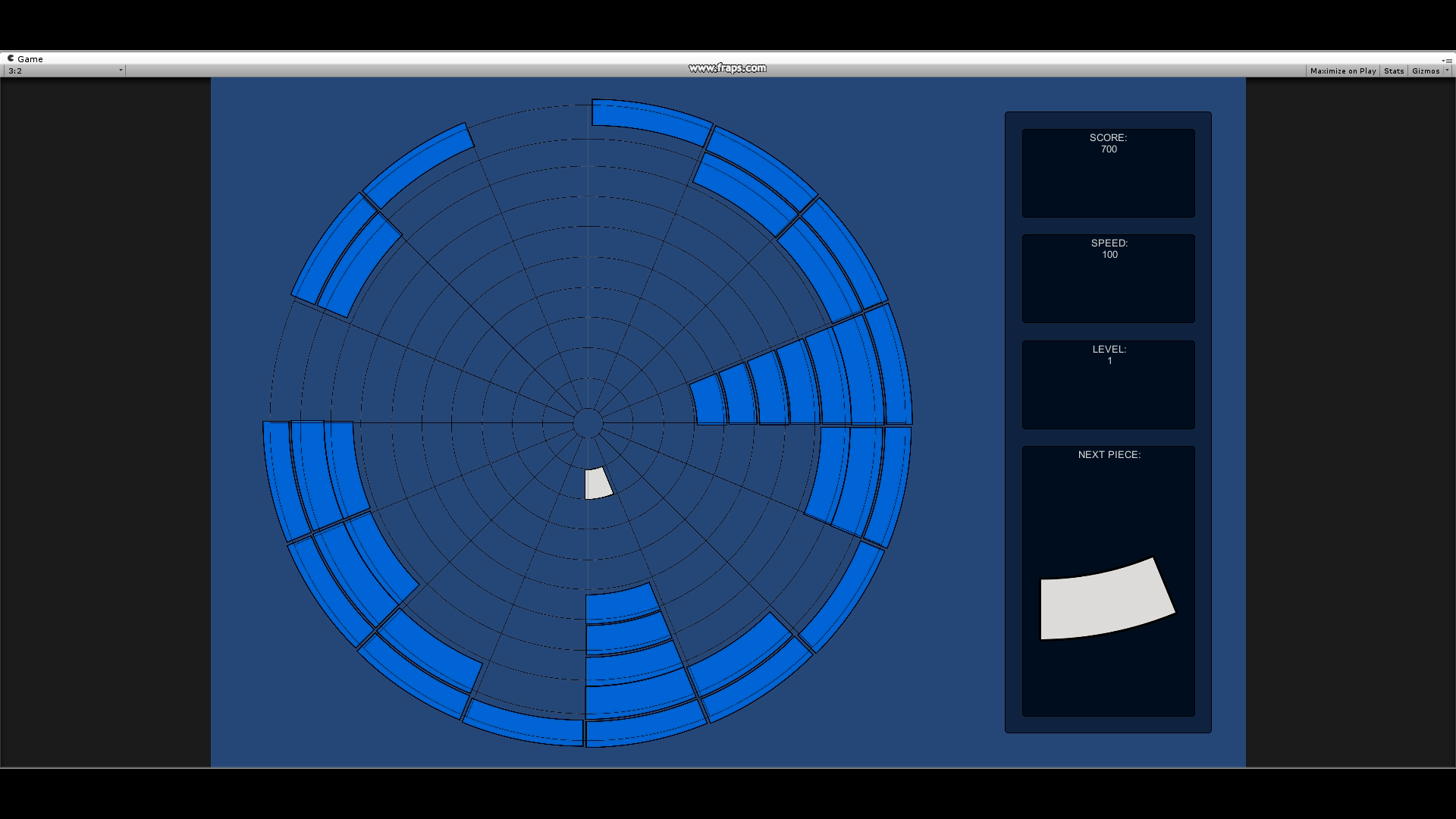The height and width of the screenshot is (819, 1456).
Task: Toggle Maximize on Play
Action: (x=1342, y=71)
